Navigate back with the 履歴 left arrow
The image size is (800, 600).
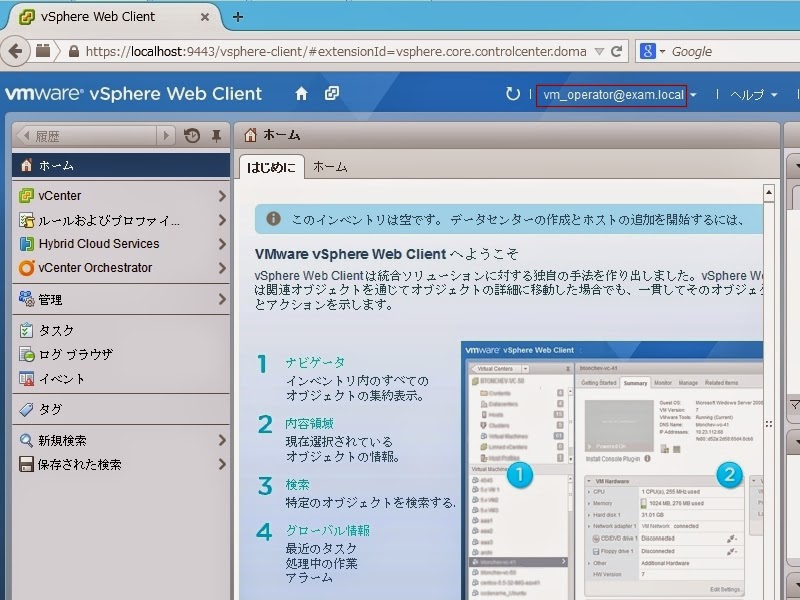point(26,136)
